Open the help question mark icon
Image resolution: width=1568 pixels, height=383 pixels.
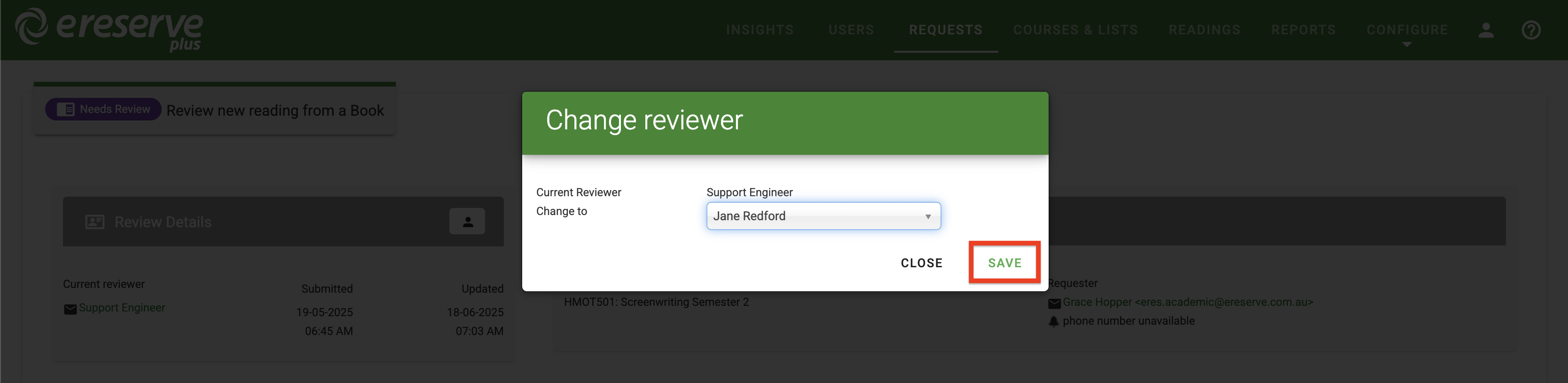coord(1530,30)
